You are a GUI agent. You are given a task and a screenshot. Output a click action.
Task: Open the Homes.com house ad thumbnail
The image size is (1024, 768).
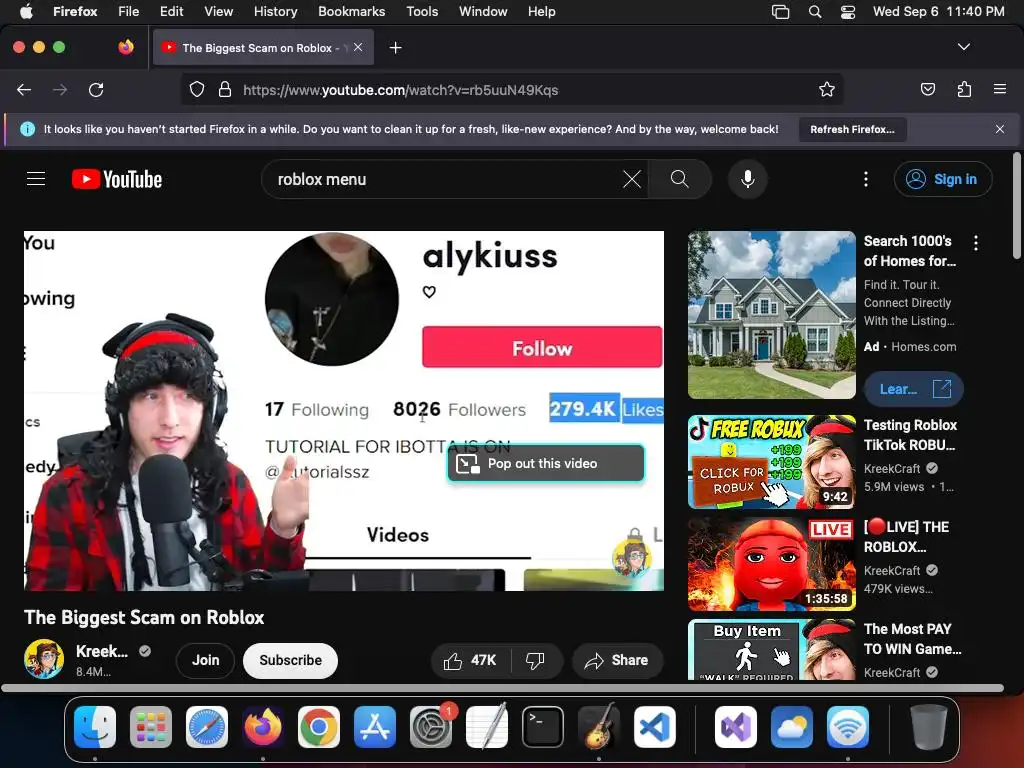tap(771, 315)
